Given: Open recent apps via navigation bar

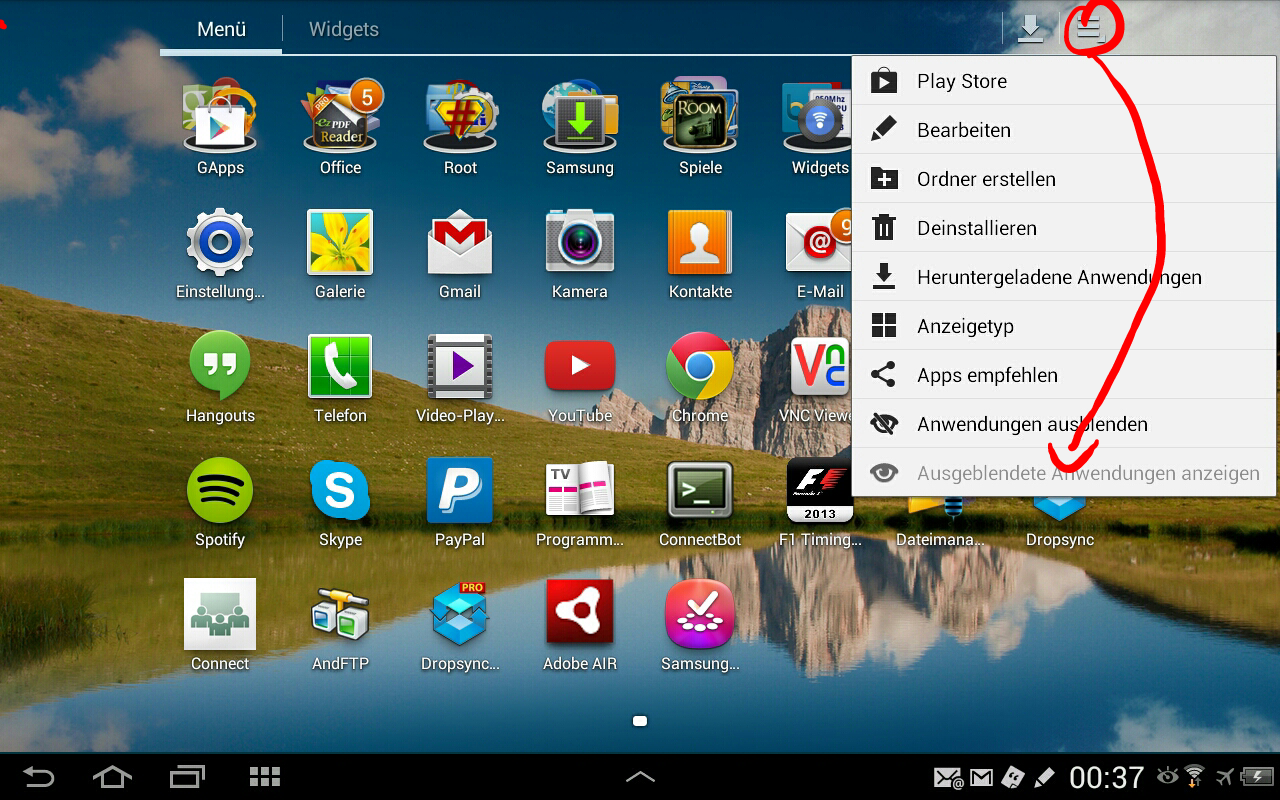Looking at the screenshot, I should coord(187,776).
